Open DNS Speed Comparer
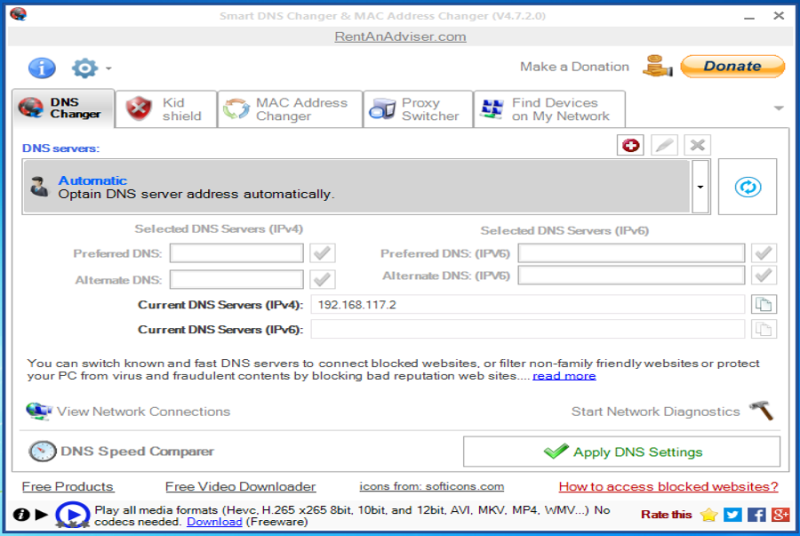The height and width of the screenshot is (536, 800). [137, 451]
